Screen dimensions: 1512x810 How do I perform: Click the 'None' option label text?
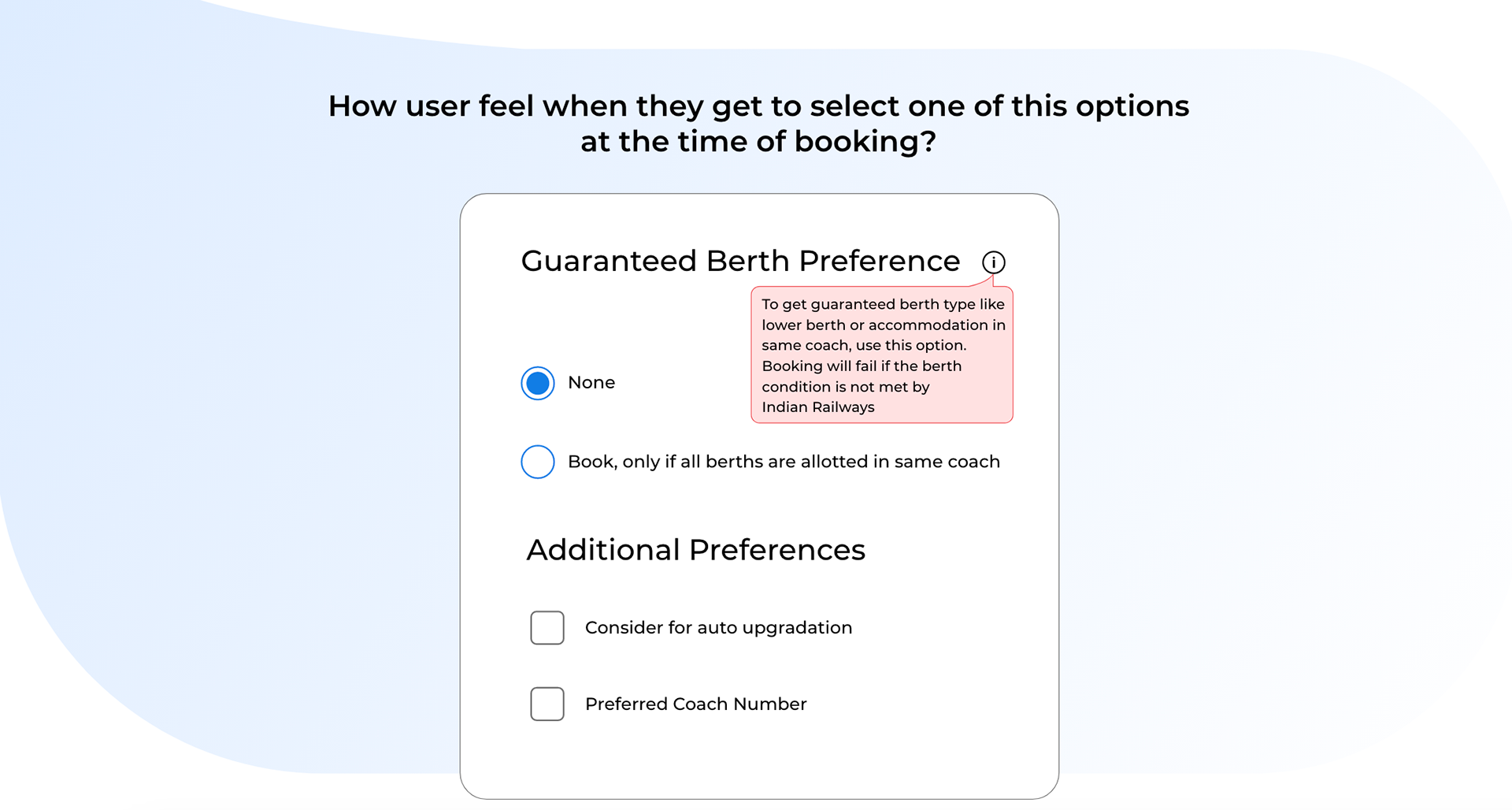pyautogui.click(x=591, y=382)
